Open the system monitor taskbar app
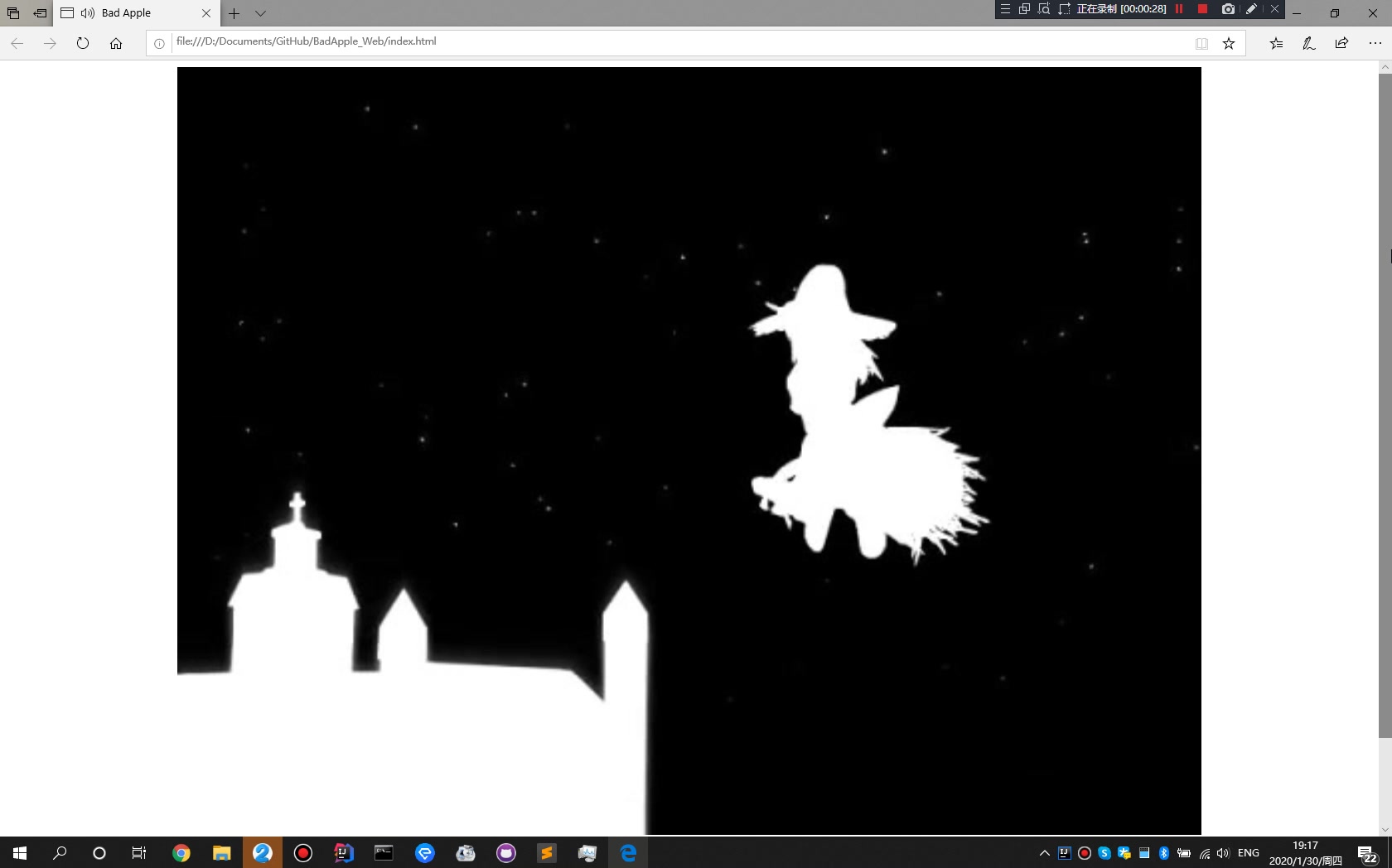 tap(587, 852)
